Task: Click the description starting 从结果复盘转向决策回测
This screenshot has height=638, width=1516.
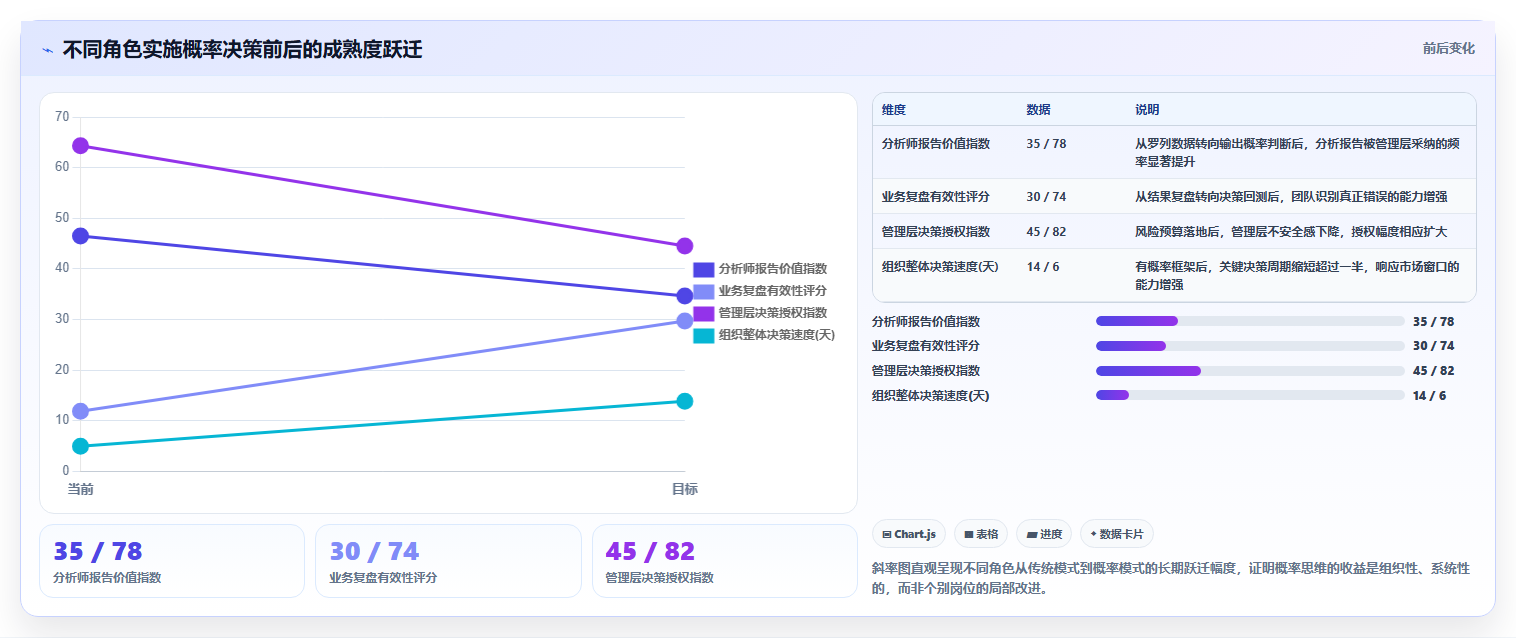Action: [x=1291, y=196]
